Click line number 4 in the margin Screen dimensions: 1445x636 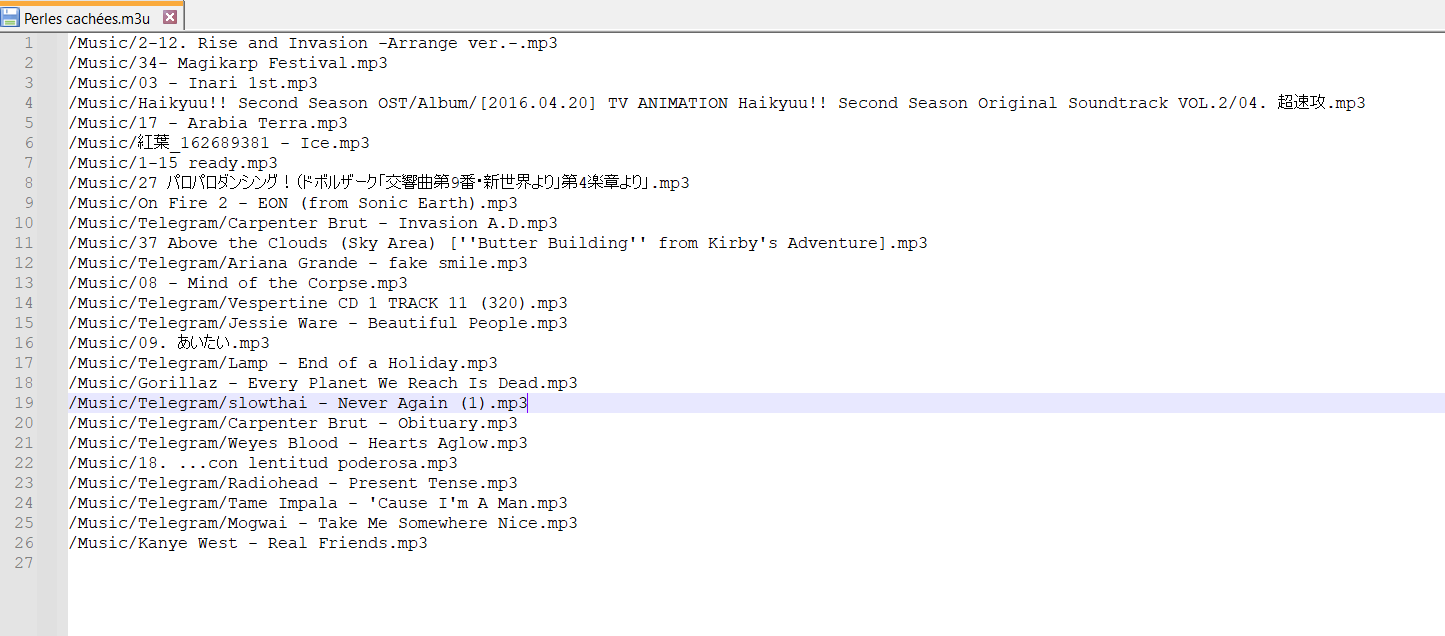[29, 103]
